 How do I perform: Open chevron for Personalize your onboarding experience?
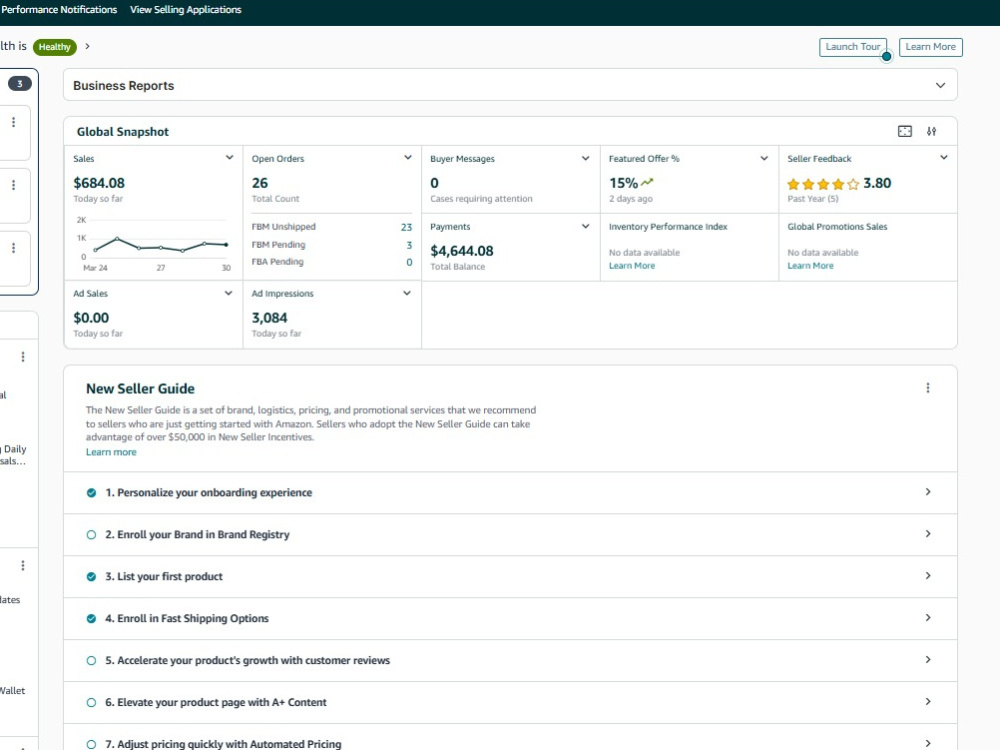(928, 492)
